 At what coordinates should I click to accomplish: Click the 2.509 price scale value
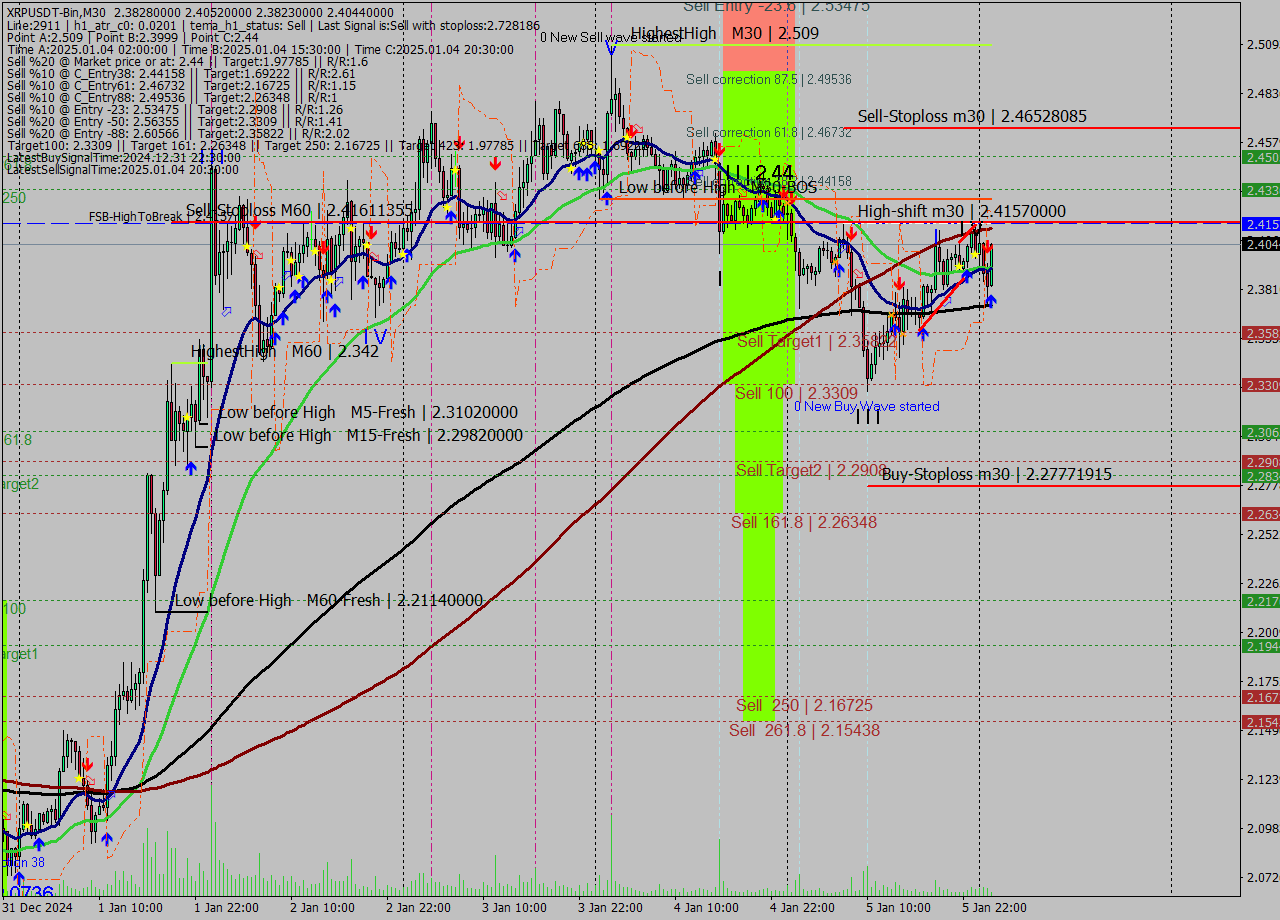1262,45
